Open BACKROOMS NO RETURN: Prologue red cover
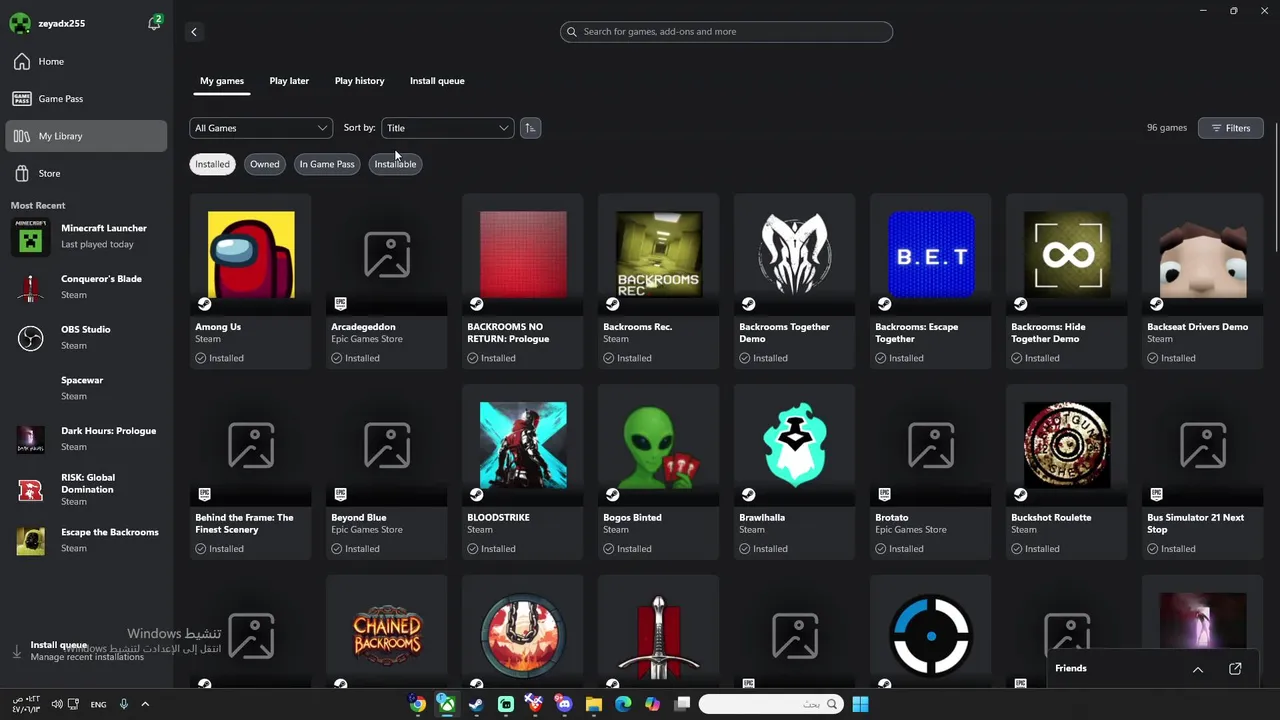This screenshot has width=1280, height=720. [x=523, y=255]
